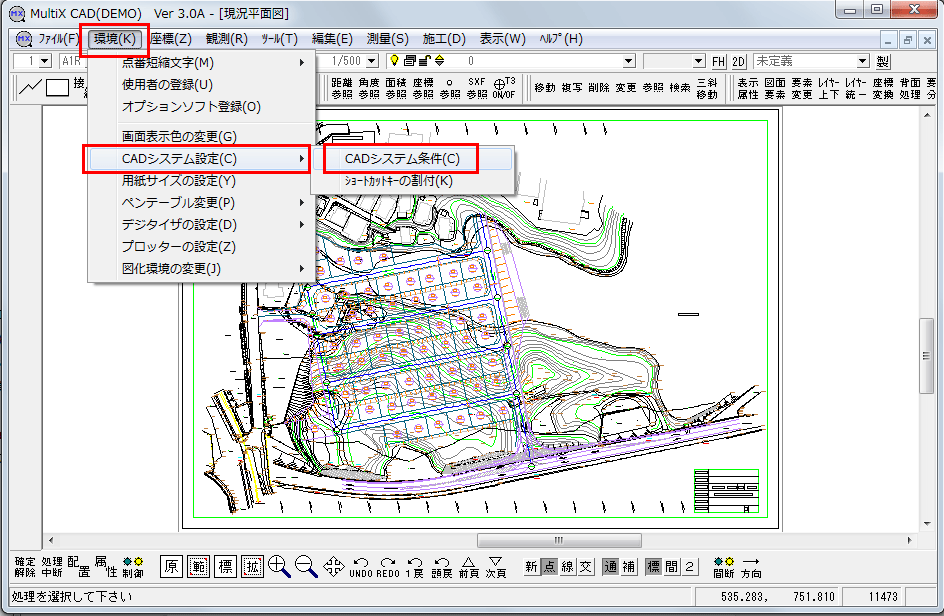Click the UNDO arrow icon
Screen dimensions: 944x616
click(x=361, y=567)
